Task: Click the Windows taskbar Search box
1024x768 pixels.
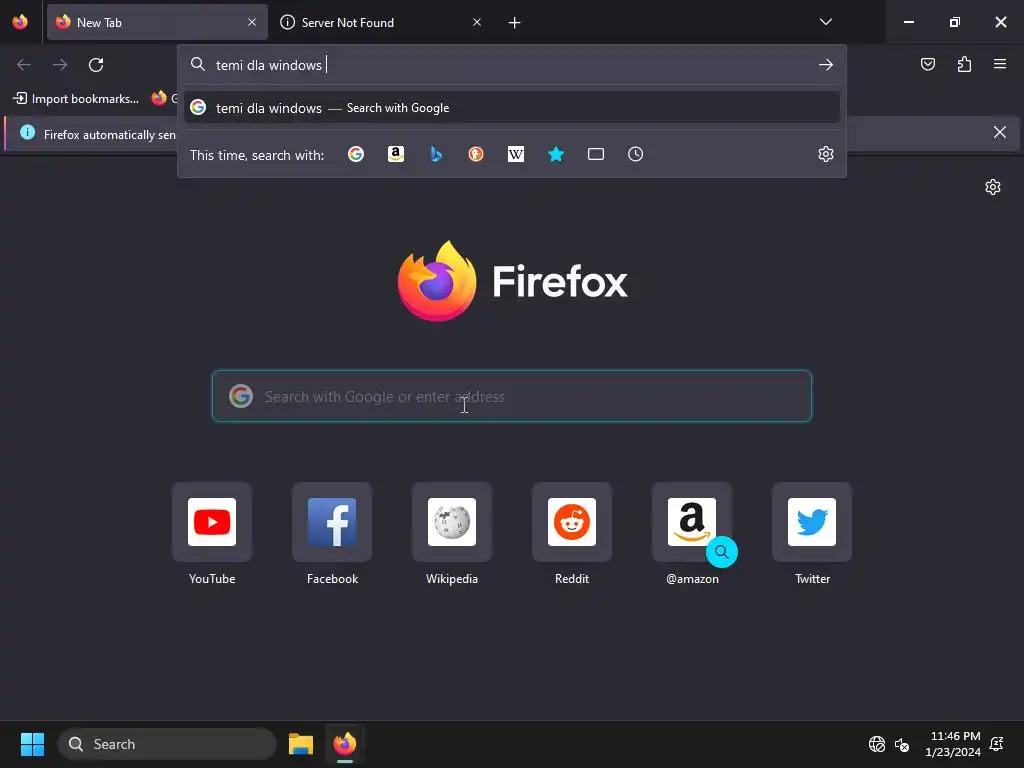Action: tap(167, 744)
